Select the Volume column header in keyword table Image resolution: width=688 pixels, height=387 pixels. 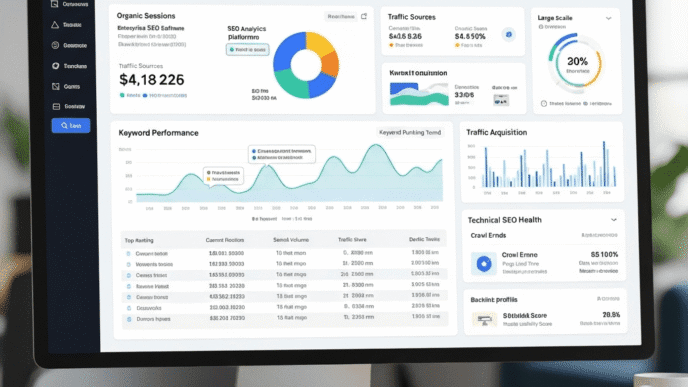(x=291, y=240)
